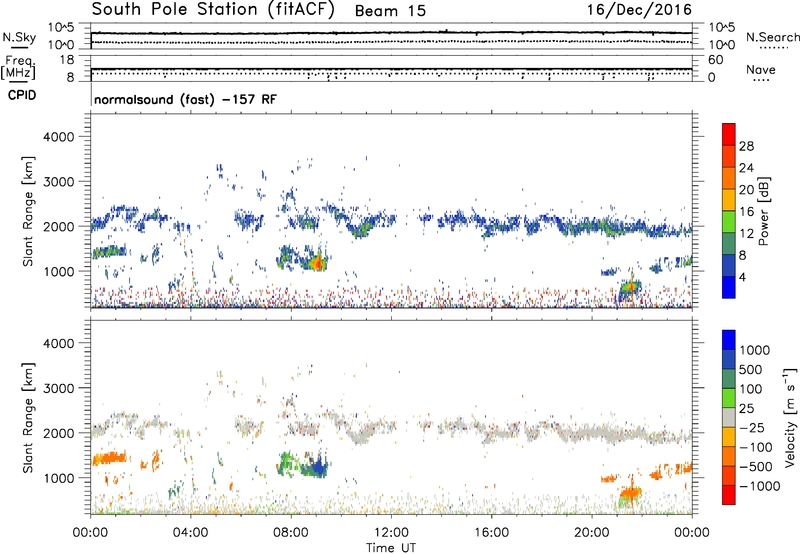
Task: Click the '12:00' time tick label
Action: [x=391, y=533]
